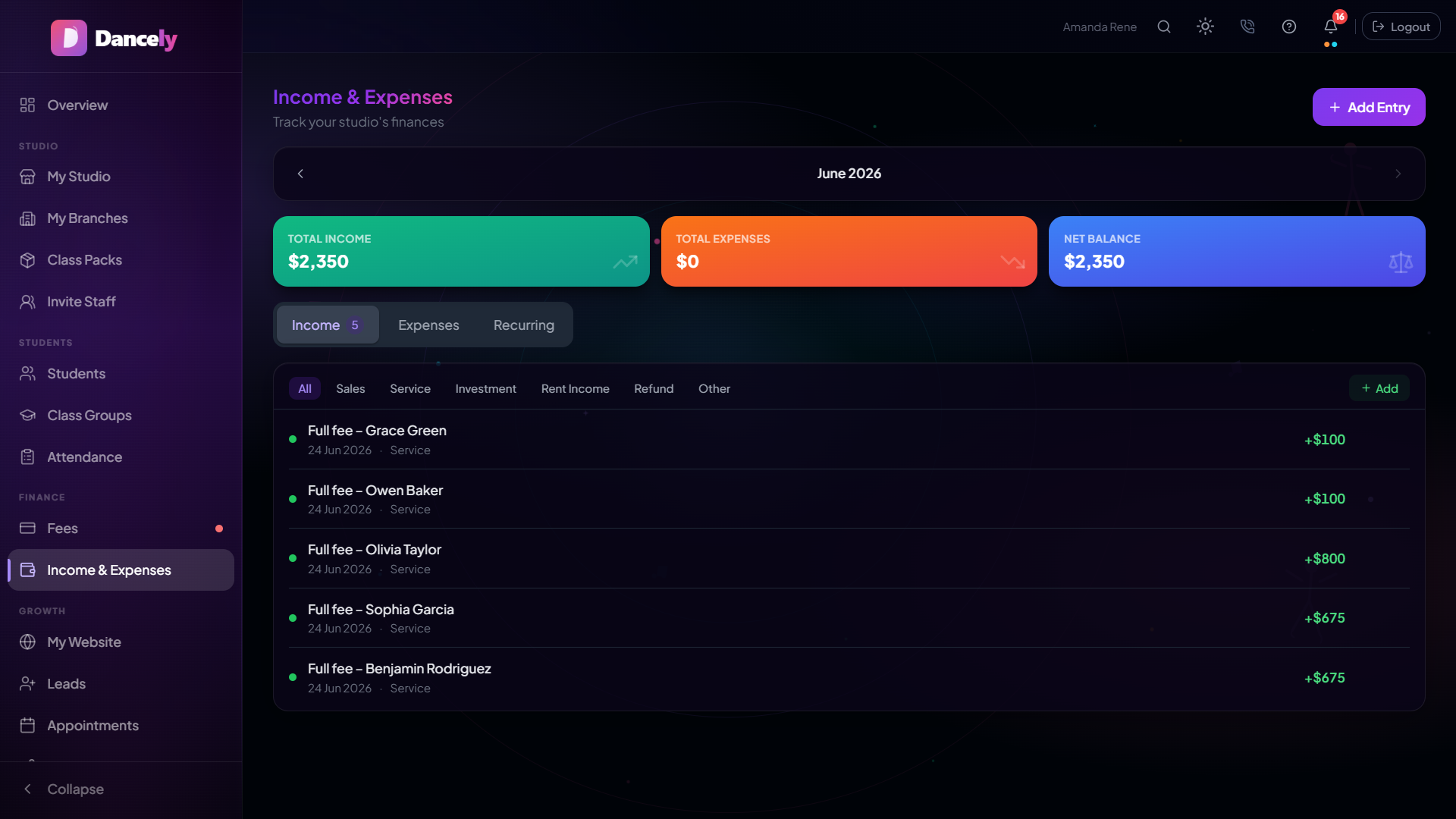1456x819 pixels.
Task: Switch to the Expenses tab
Action: [x=428, y=325]
